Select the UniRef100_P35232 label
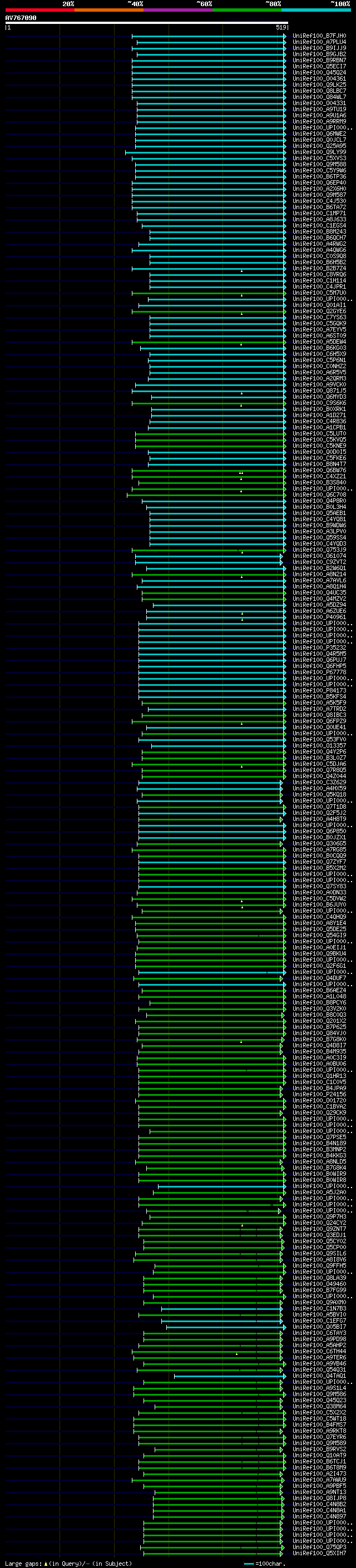This screenshot has width=356, height=1568. pos(319,647)
